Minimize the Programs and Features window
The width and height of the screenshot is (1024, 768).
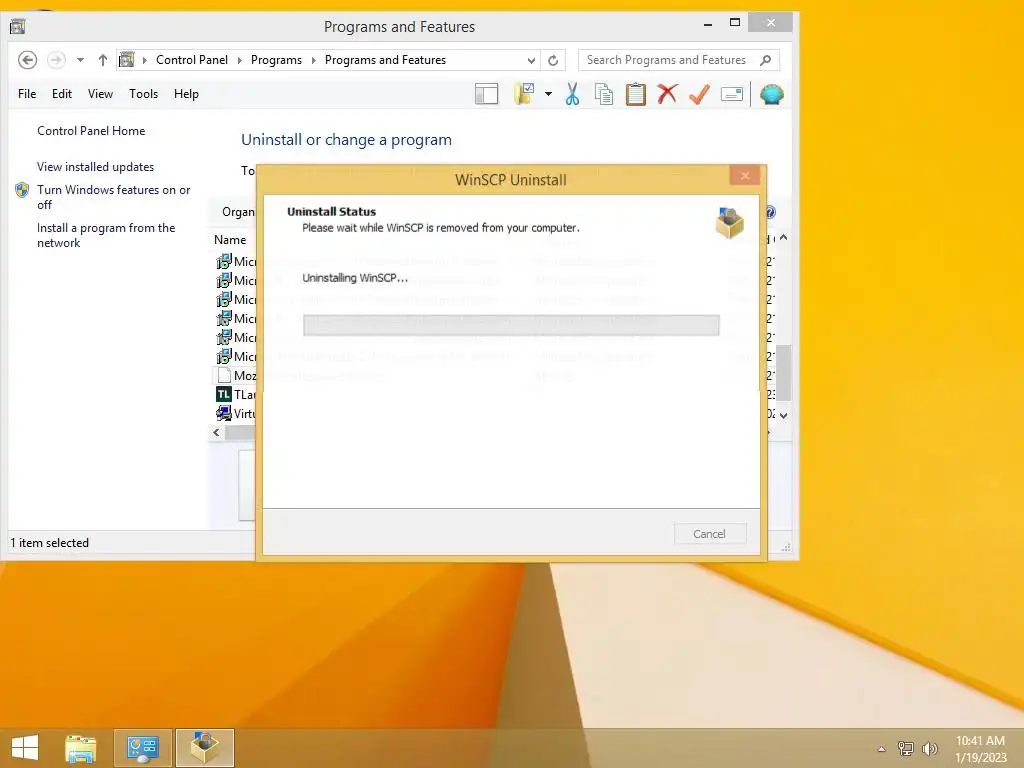[x=708, y=24]
